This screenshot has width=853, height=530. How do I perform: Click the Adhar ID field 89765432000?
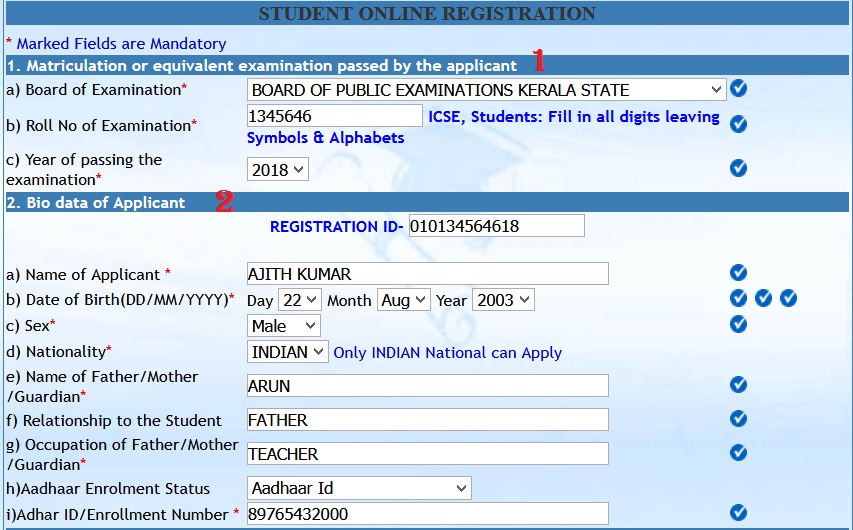click(x=428, y=514)
